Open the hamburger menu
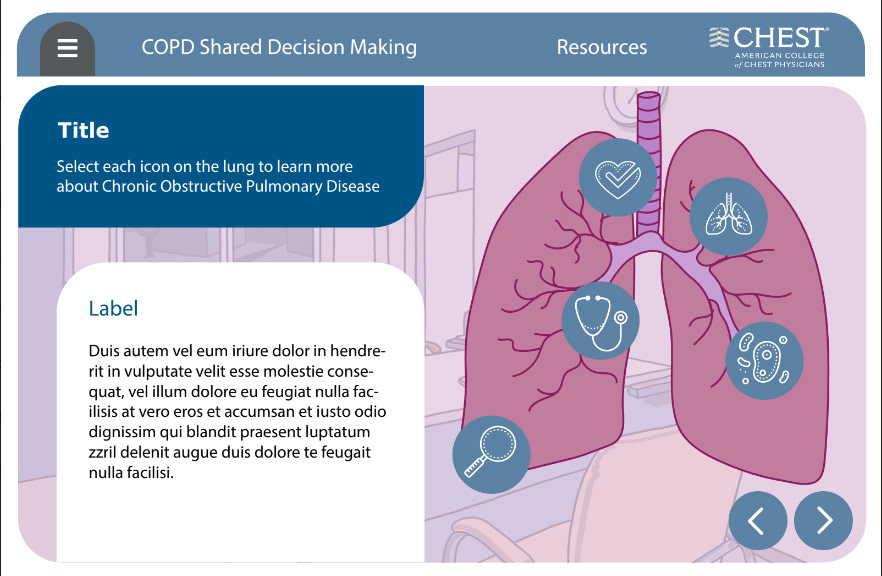This screenshot has height=576, width=882. (67, 48)
